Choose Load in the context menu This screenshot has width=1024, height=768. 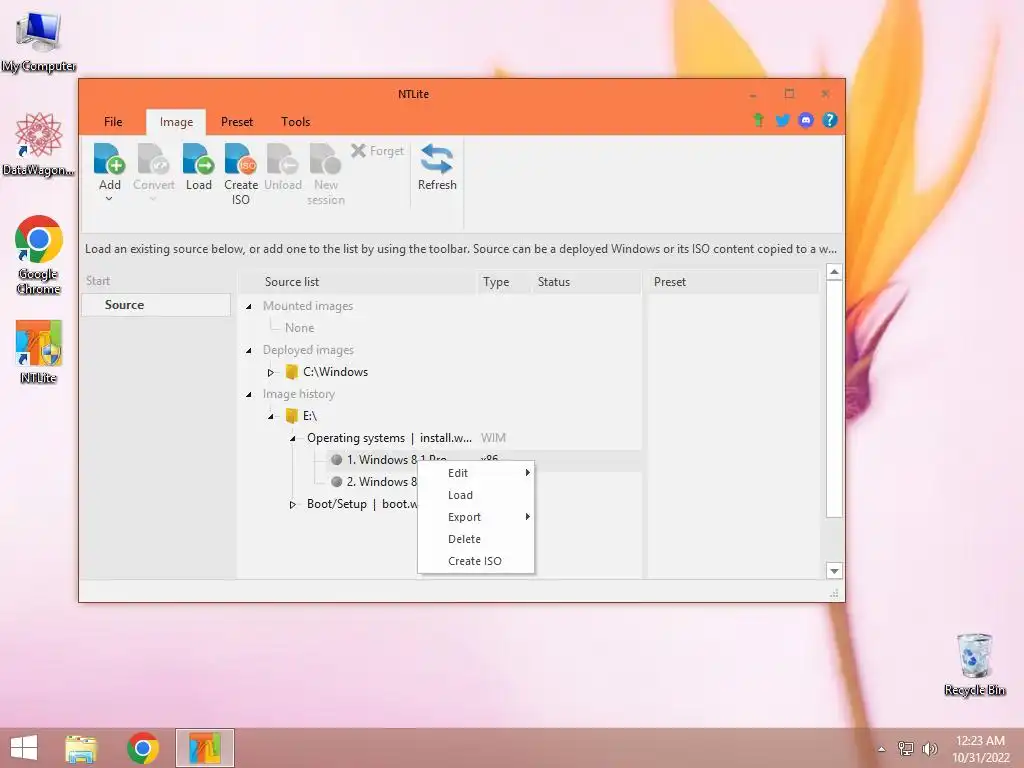(x=476, y=495)
